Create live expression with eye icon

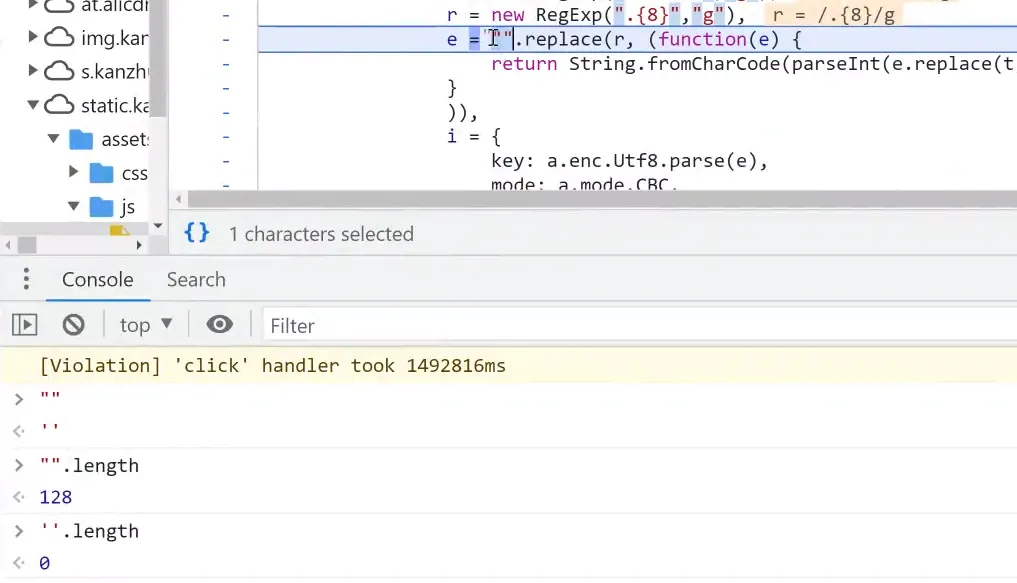point(219,324)
